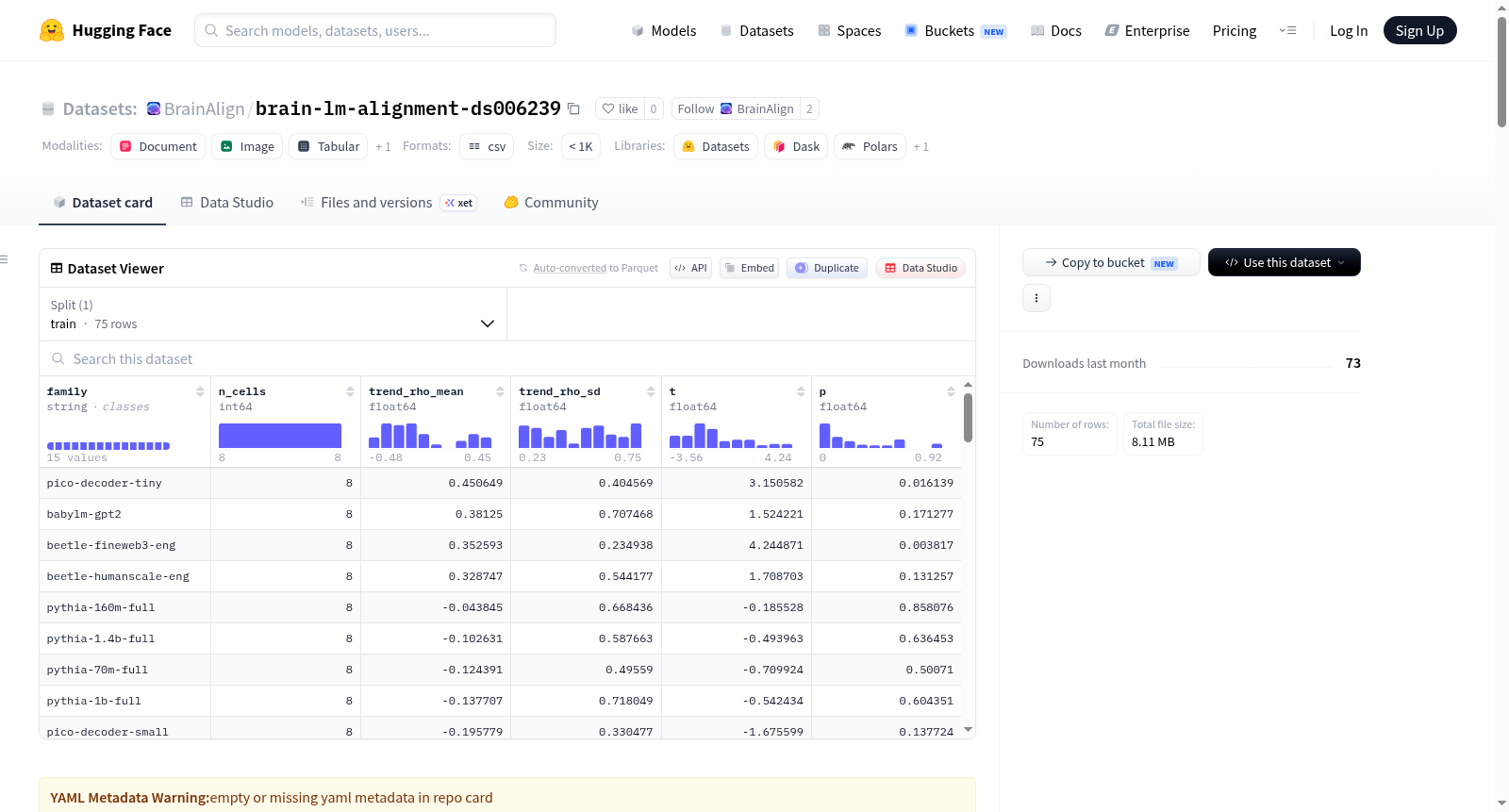Select the pythia-160m-full family cell
The width and height of the screenshot is (1509, 812).
click(124, 607)
